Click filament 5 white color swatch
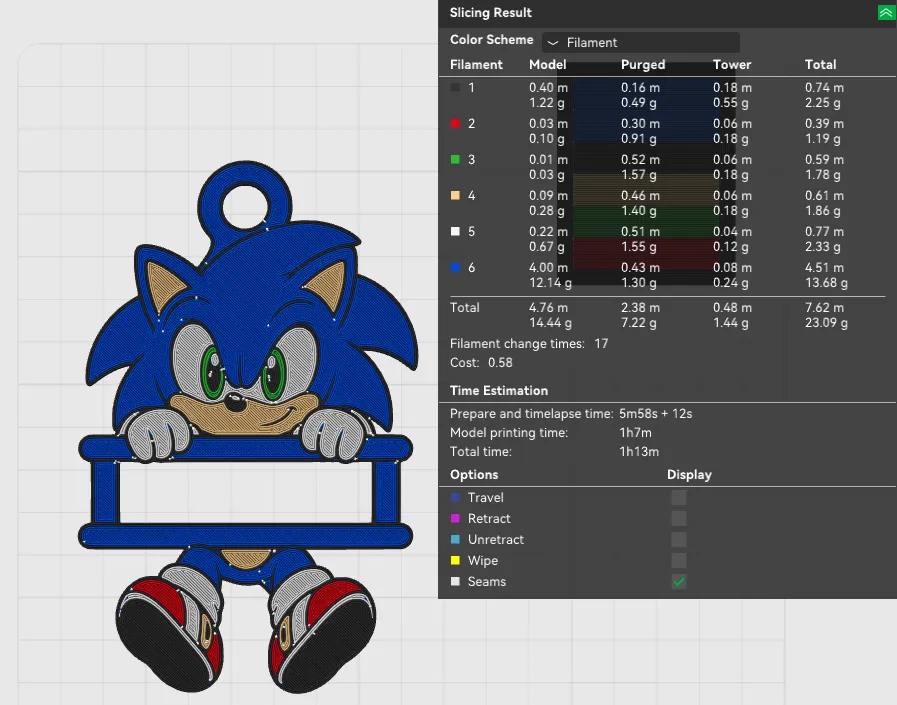897x705 pixels. [455, 231]
